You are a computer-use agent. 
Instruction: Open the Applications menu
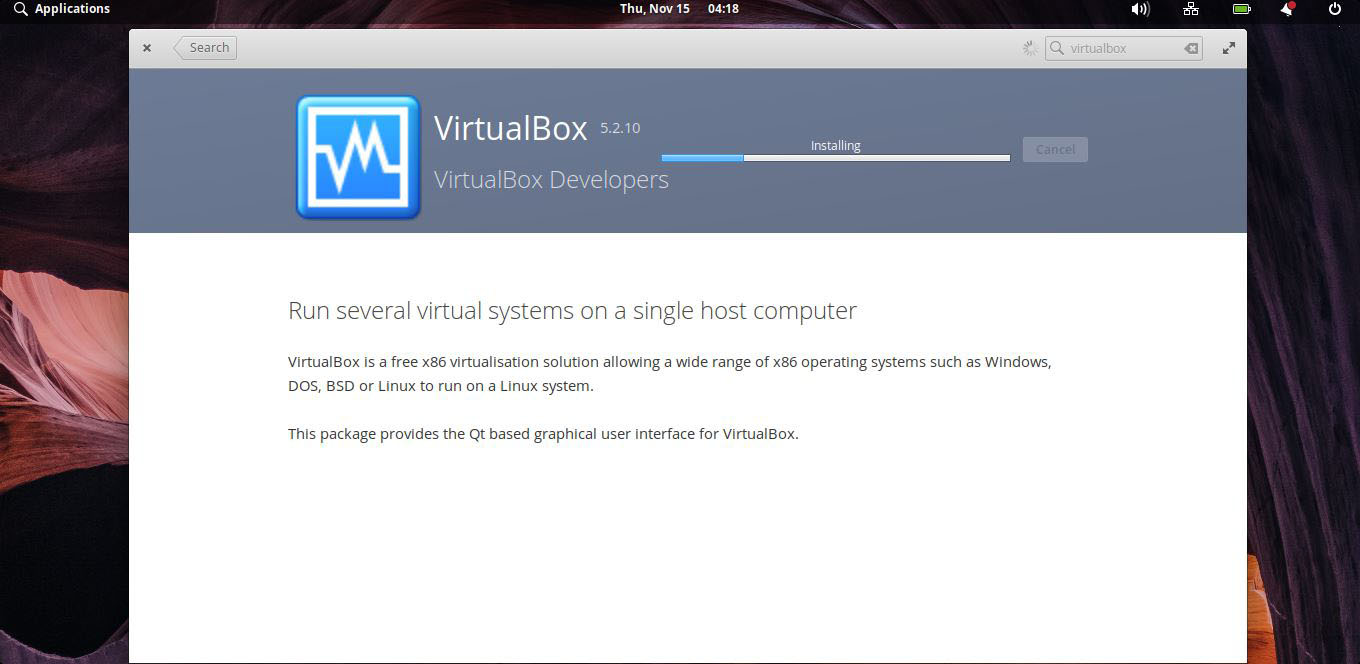click(70, 9)
